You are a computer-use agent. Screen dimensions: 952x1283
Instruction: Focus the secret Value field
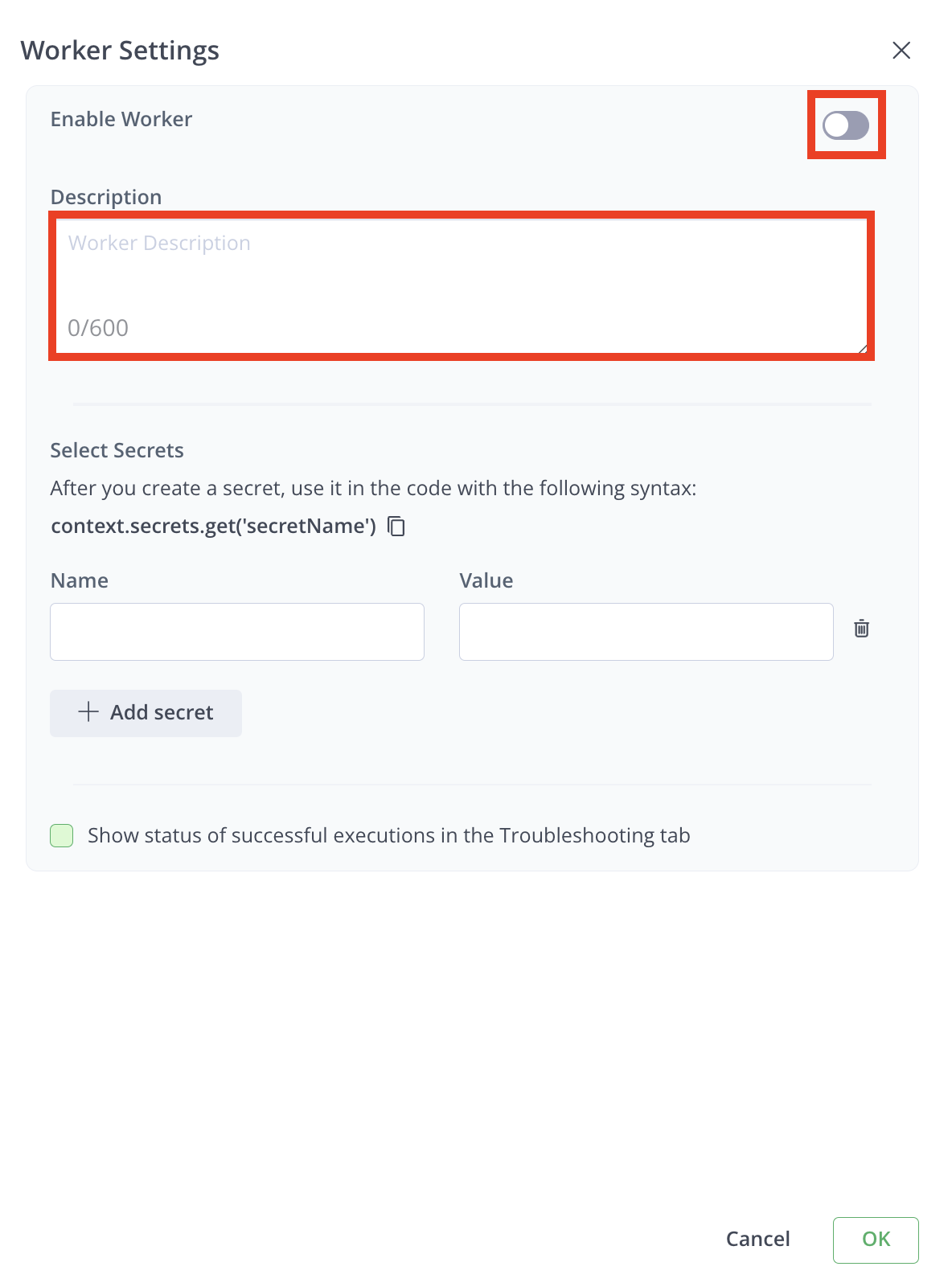click(x=645, y=631)
